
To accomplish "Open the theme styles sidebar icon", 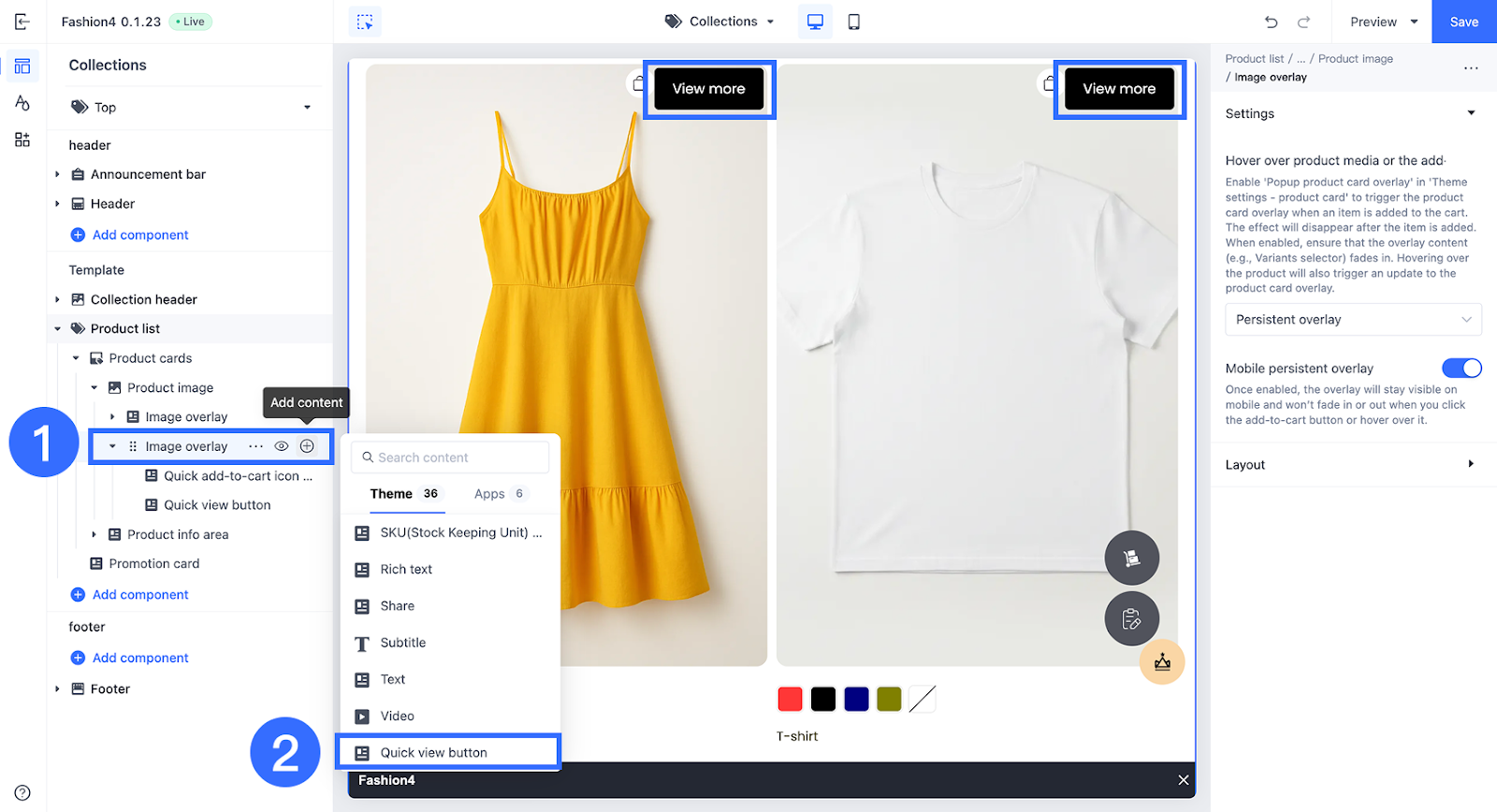I will click(22, 103).
